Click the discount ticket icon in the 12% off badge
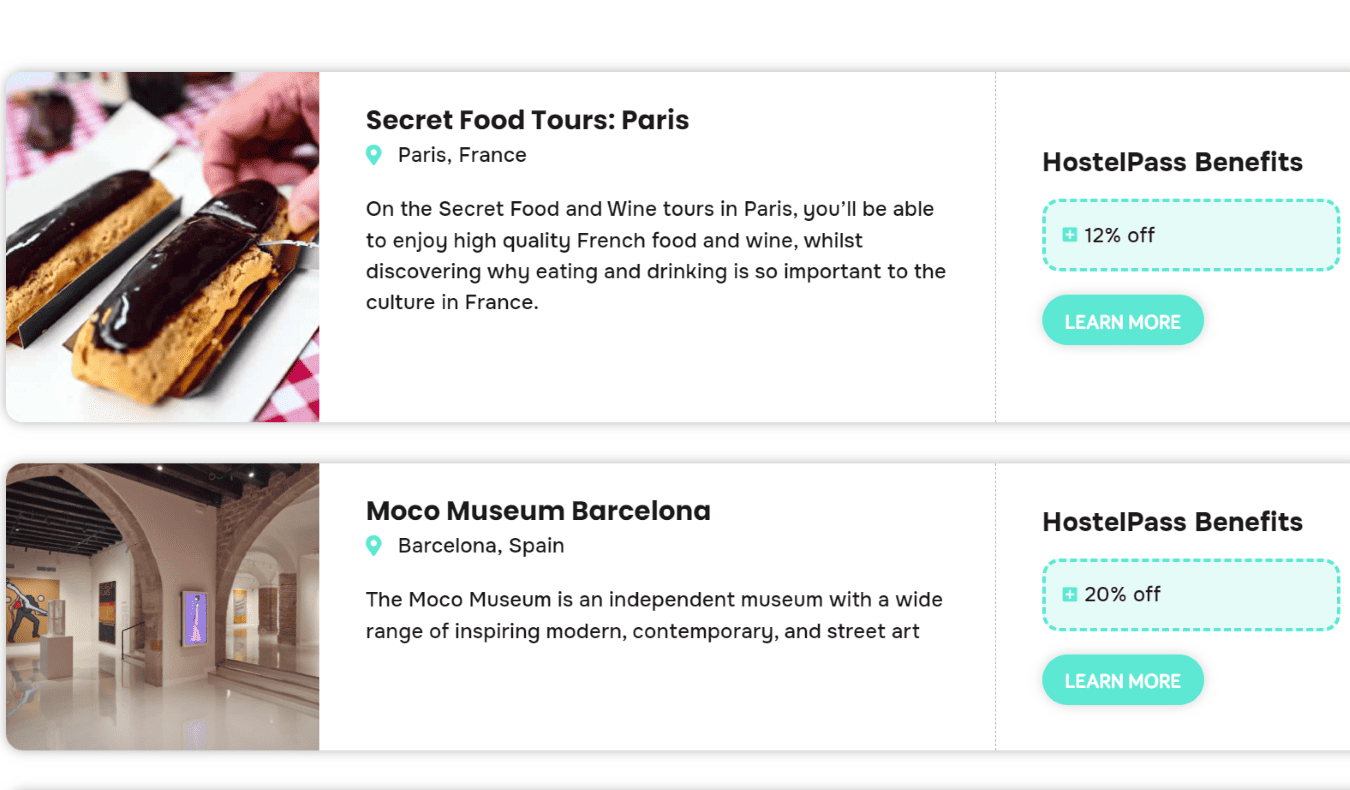1350x790 pixels. tap(1069, 235)
